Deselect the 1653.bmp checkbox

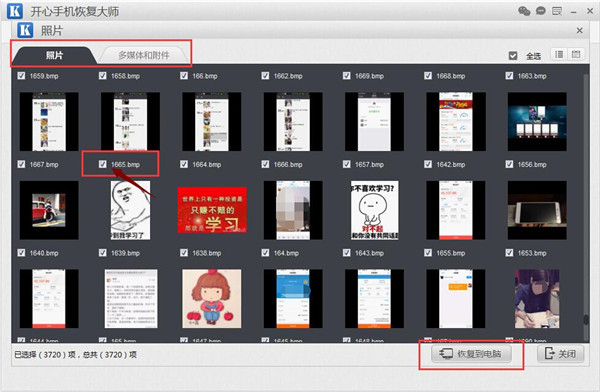509,253
